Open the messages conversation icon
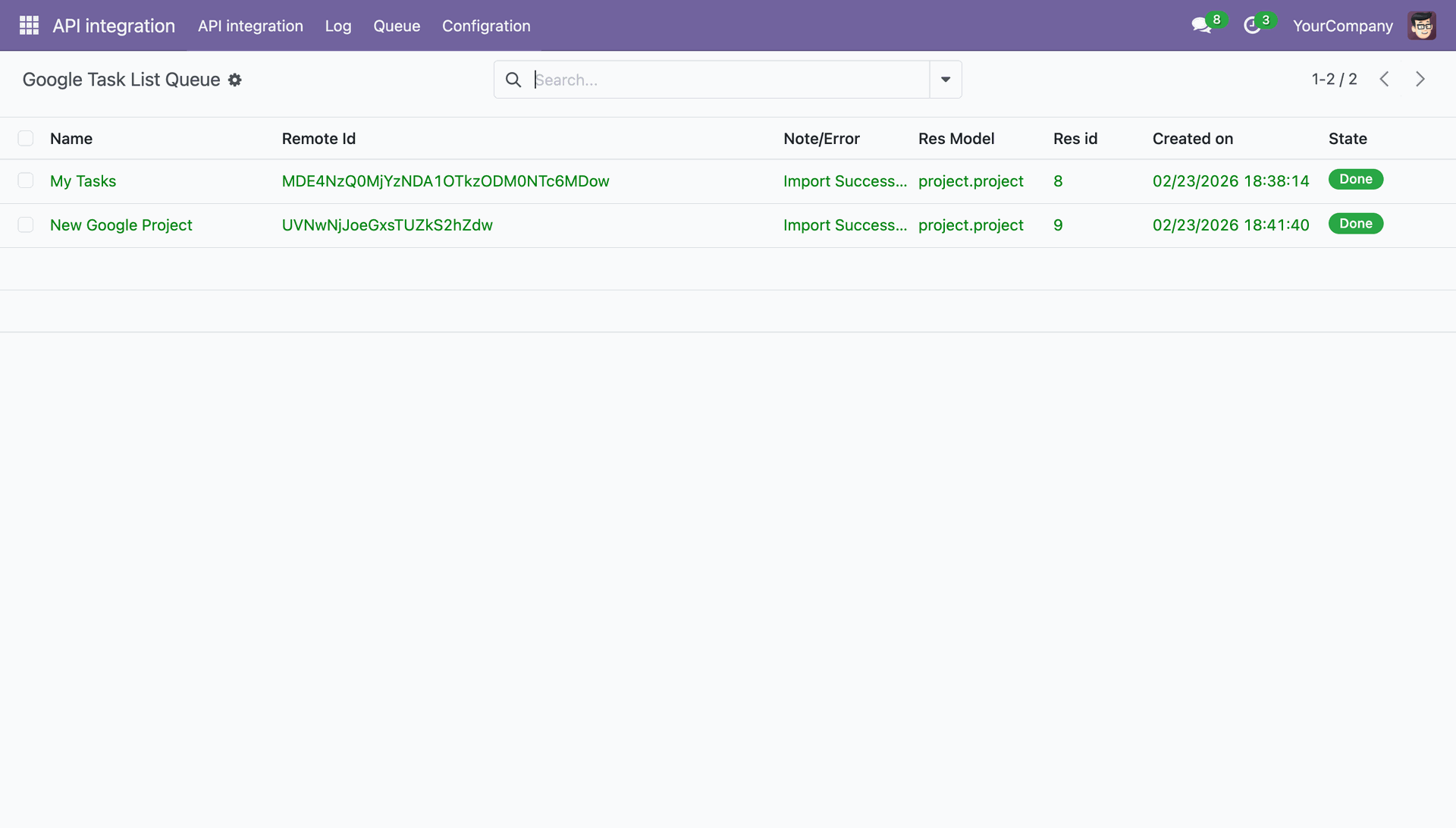This screenshot has height=828, width=1456. (1201, 26)
